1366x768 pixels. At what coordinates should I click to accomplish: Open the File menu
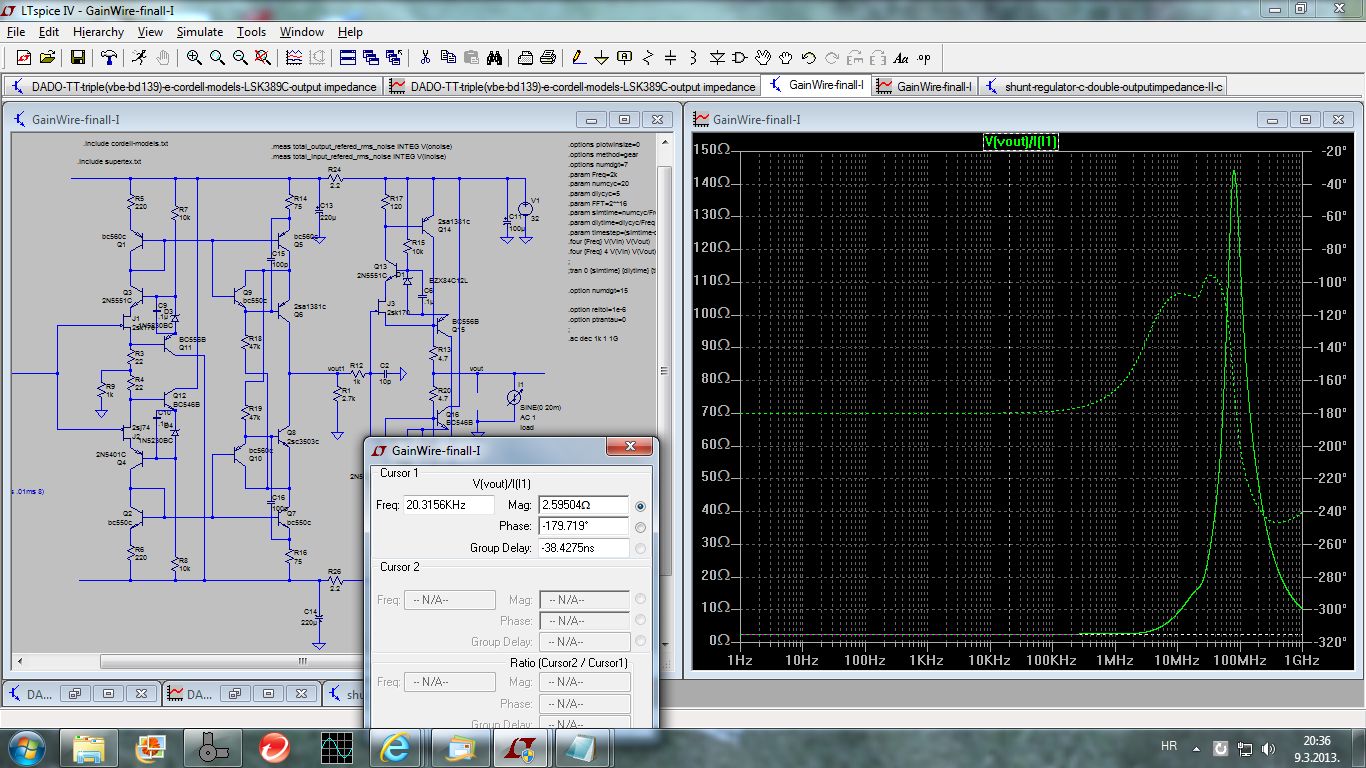pos(16,32)
